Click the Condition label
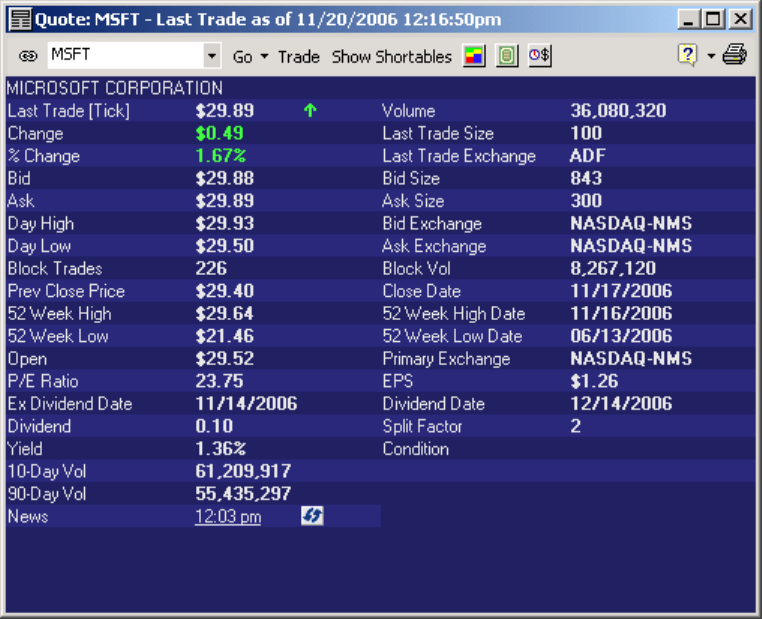Image resolution: width=762 pixels, height=619 pixels. [x=416, y=449]
